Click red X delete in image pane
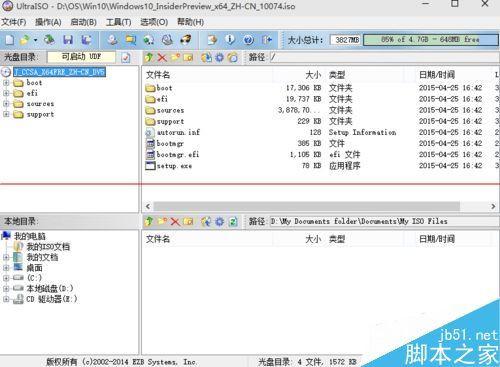 [x=162, y=58]
